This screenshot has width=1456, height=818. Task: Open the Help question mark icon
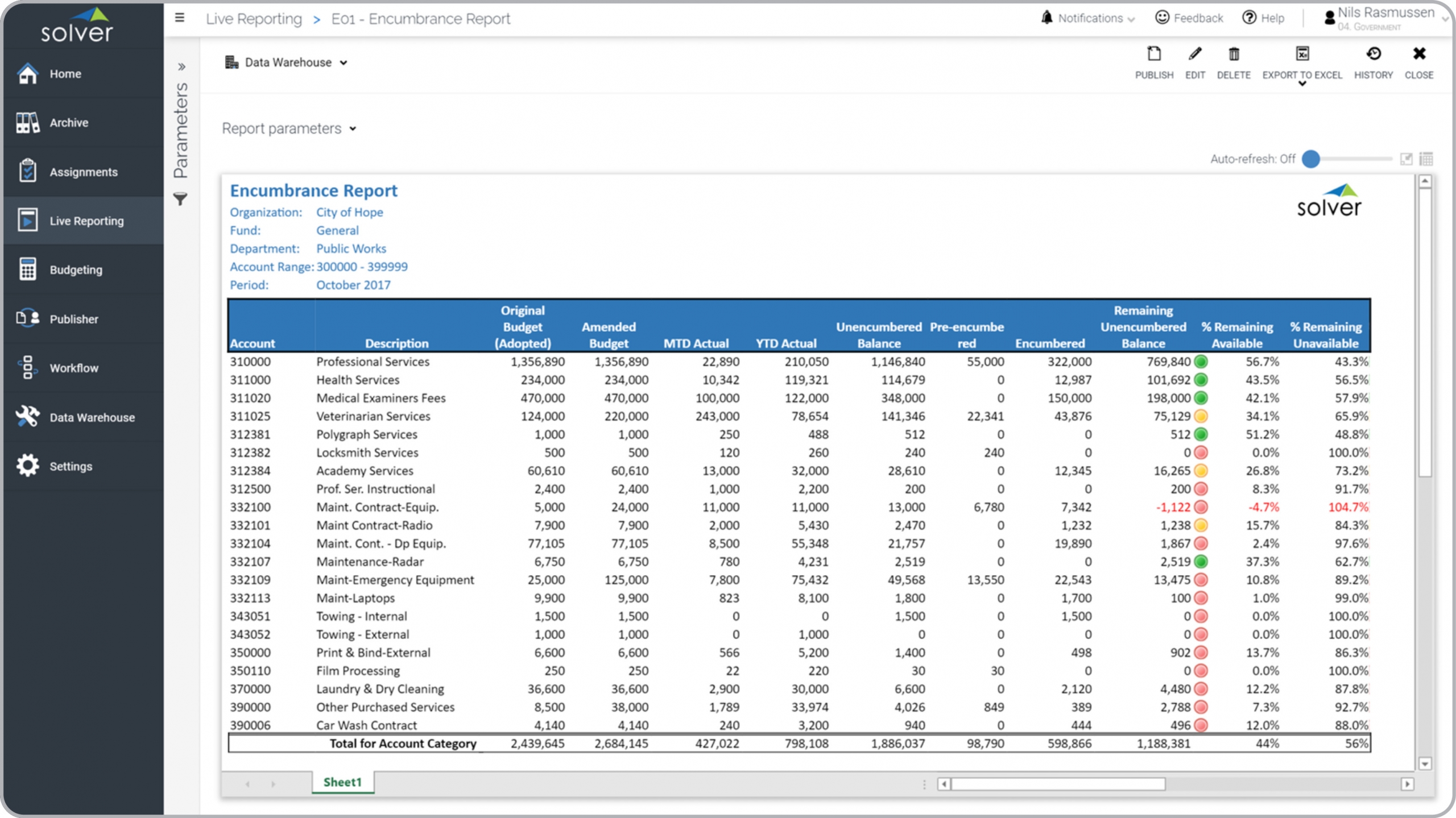[x=1249, y=18]
